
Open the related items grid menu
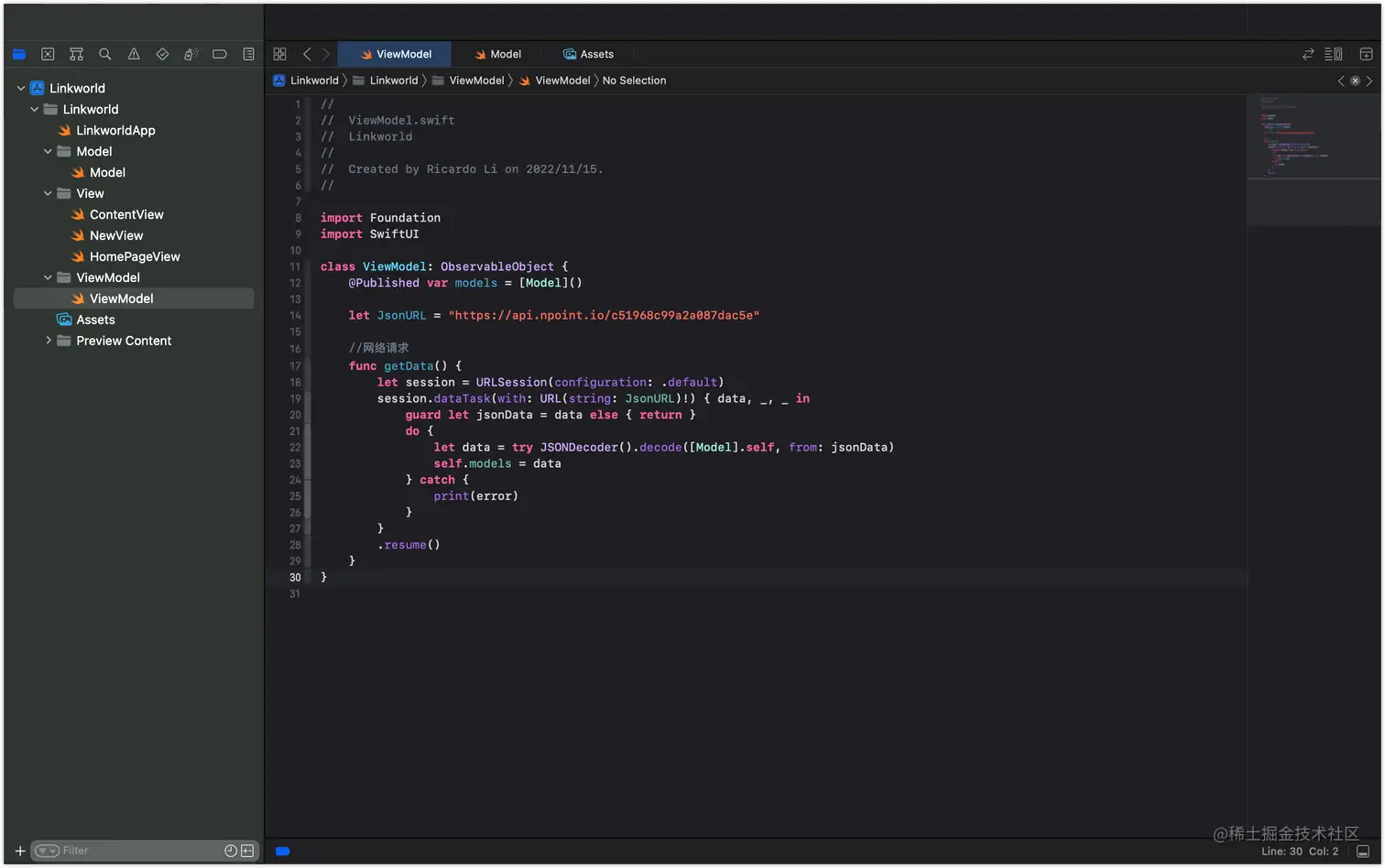tap(280, 54)
